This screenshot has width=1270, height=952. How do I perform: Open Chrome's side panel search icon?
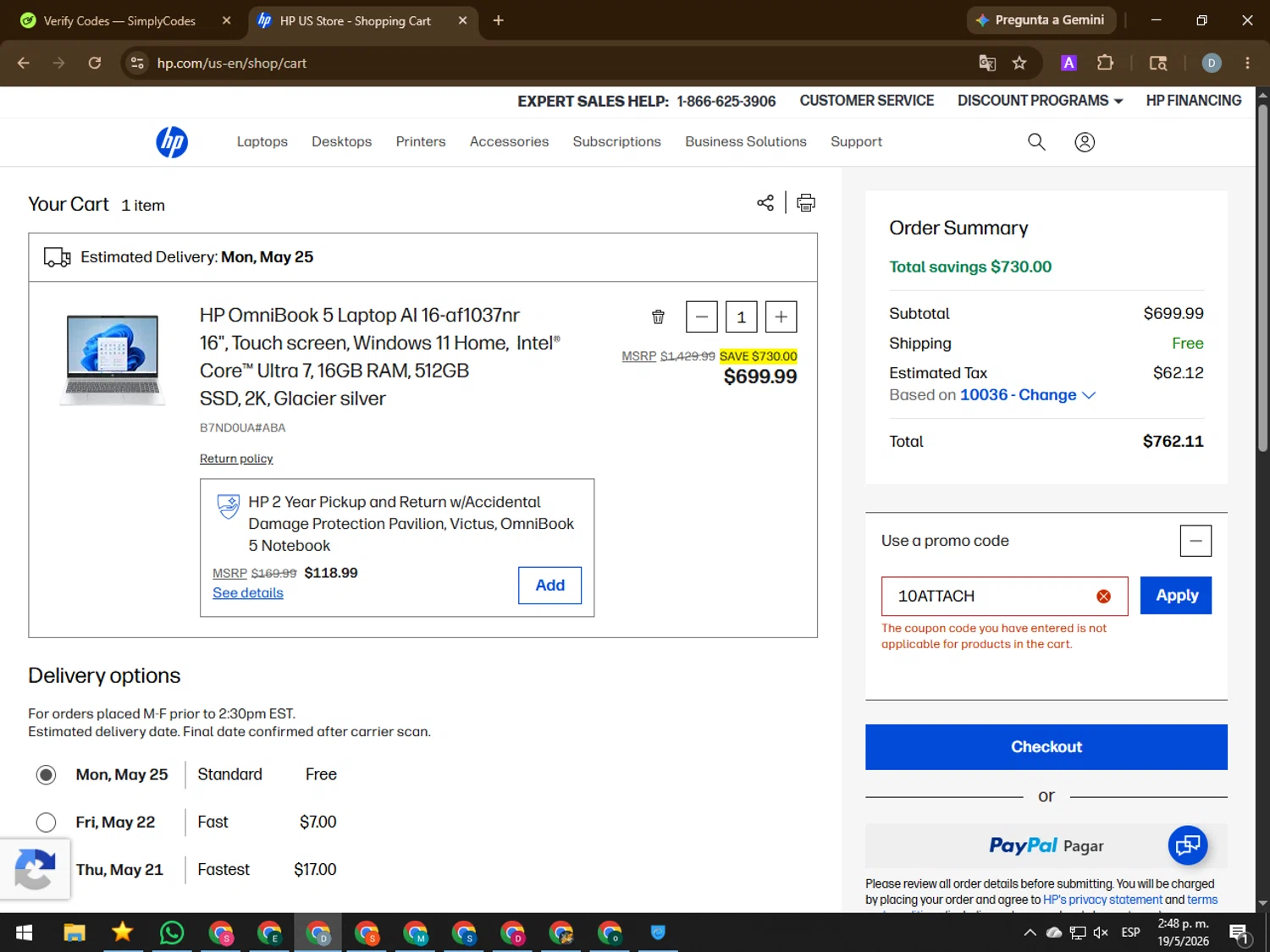click(x=1158, y=63)
